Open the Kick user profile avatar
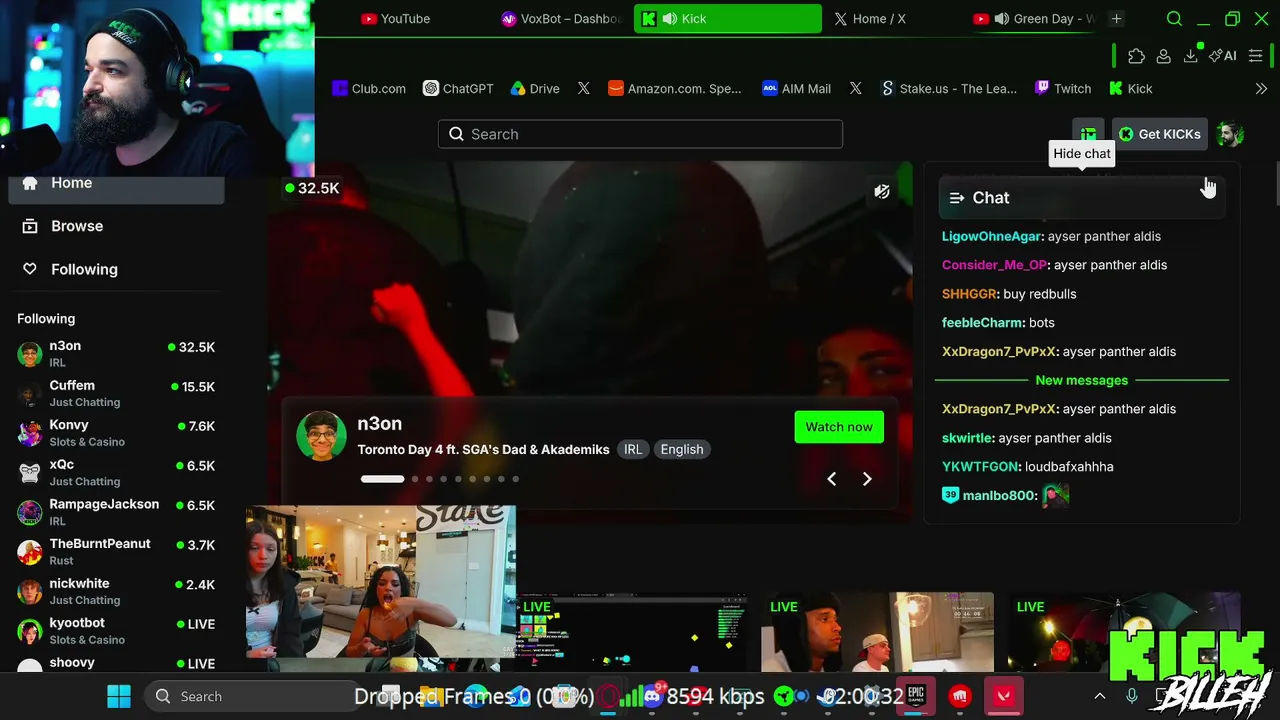The image size is (1280, 720). coord(1230,134)
